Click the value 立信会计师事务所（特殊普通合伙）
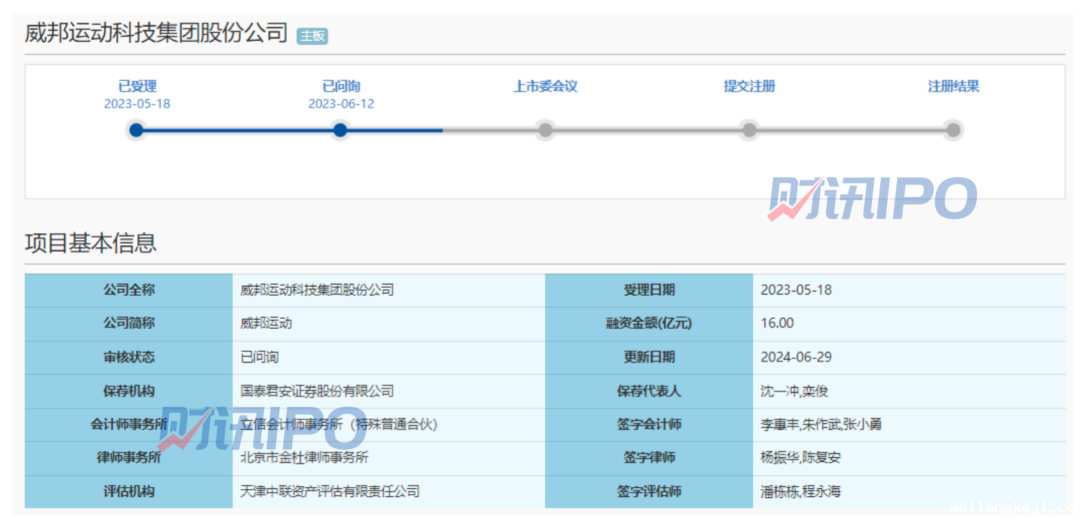1080x524 pixels. 339,425
